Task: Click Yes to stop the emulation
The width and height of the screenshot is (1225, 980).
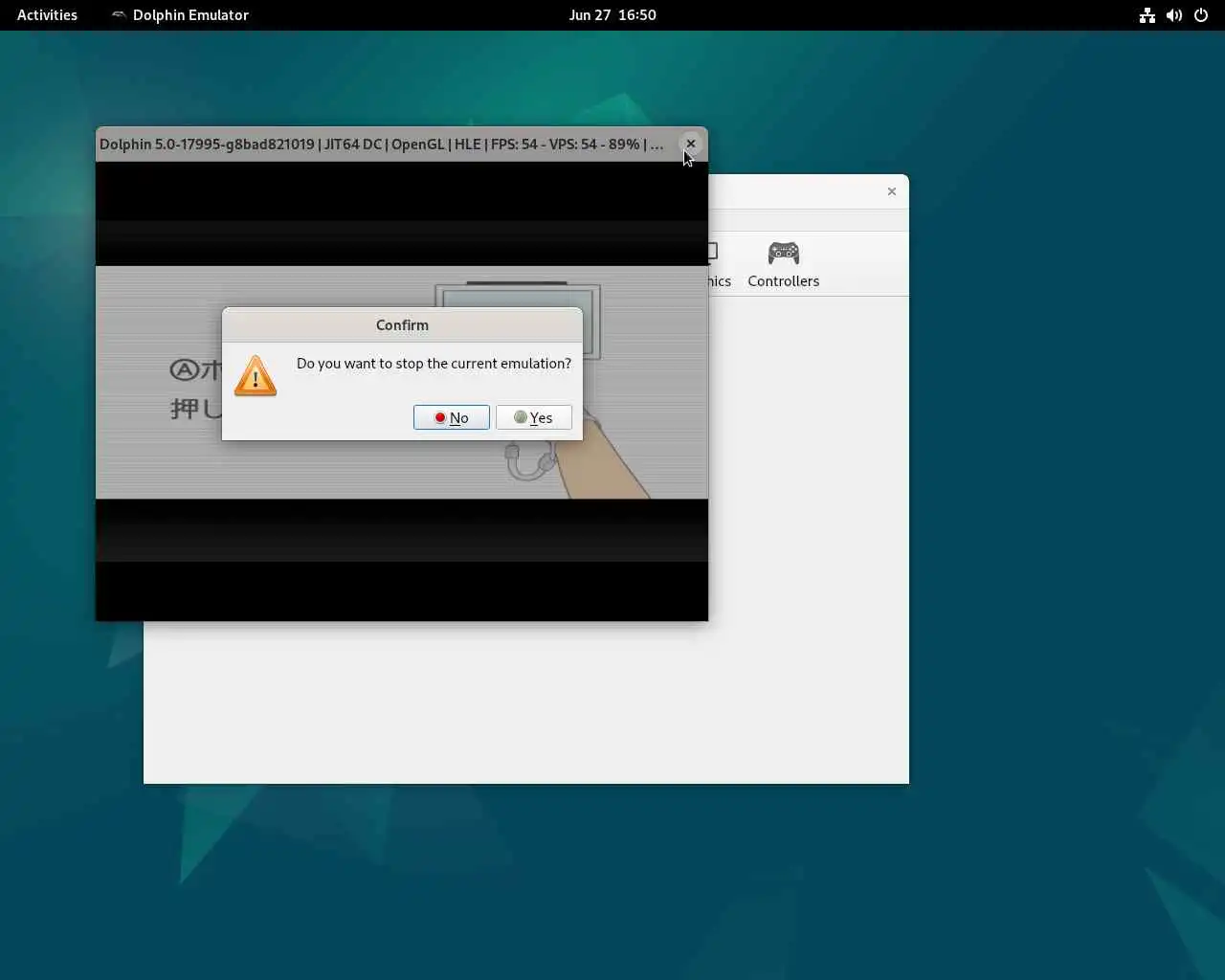Action: click(x=534, y=417)
